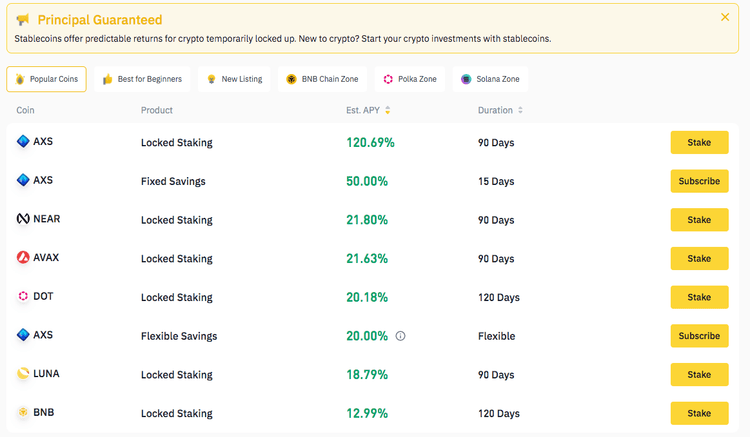Open the New Listing tab
Image resolution: width=750 pixels, height=437 pixels.
234,79
